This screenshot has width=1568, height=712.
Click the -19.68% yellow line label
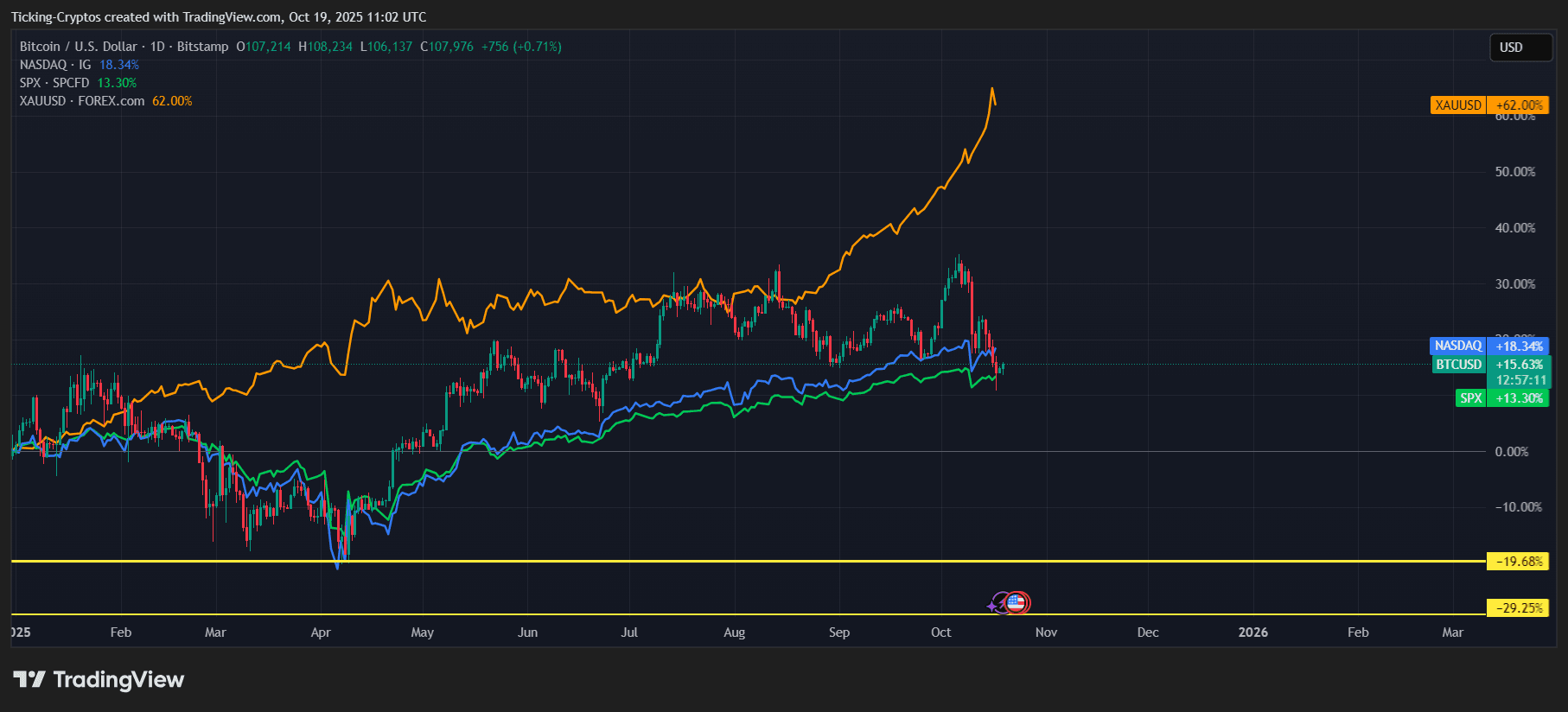[x=1517, y=562]
